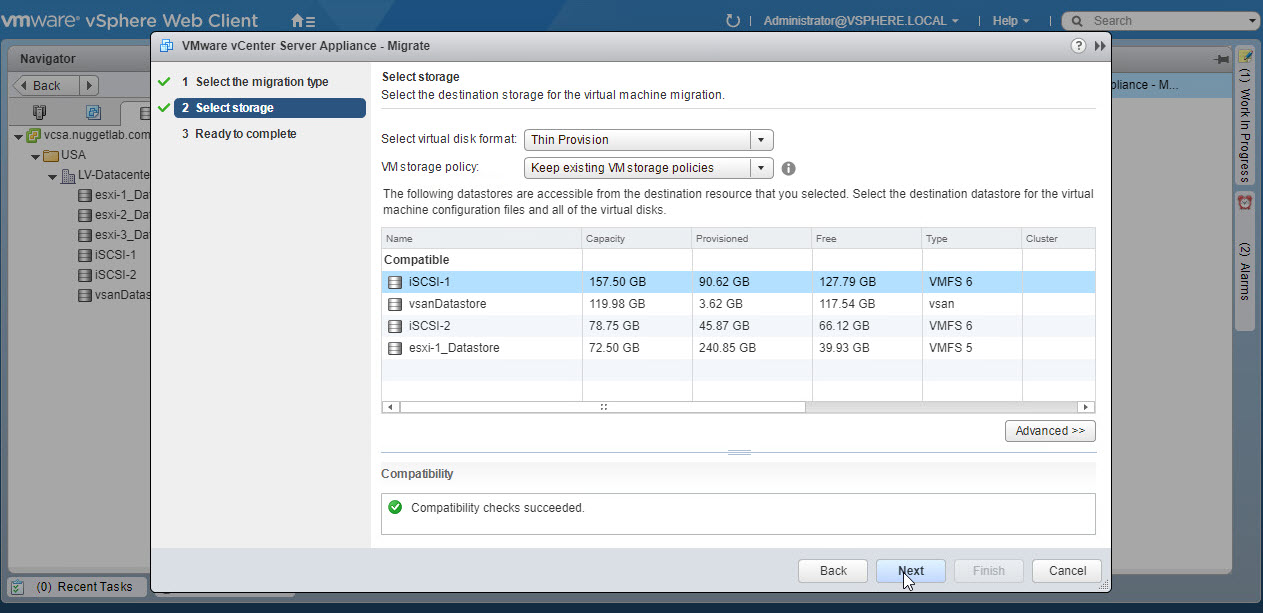Click the Advanced >> button
Screen dimensions: 1263x613
(x=1050, y=431)
